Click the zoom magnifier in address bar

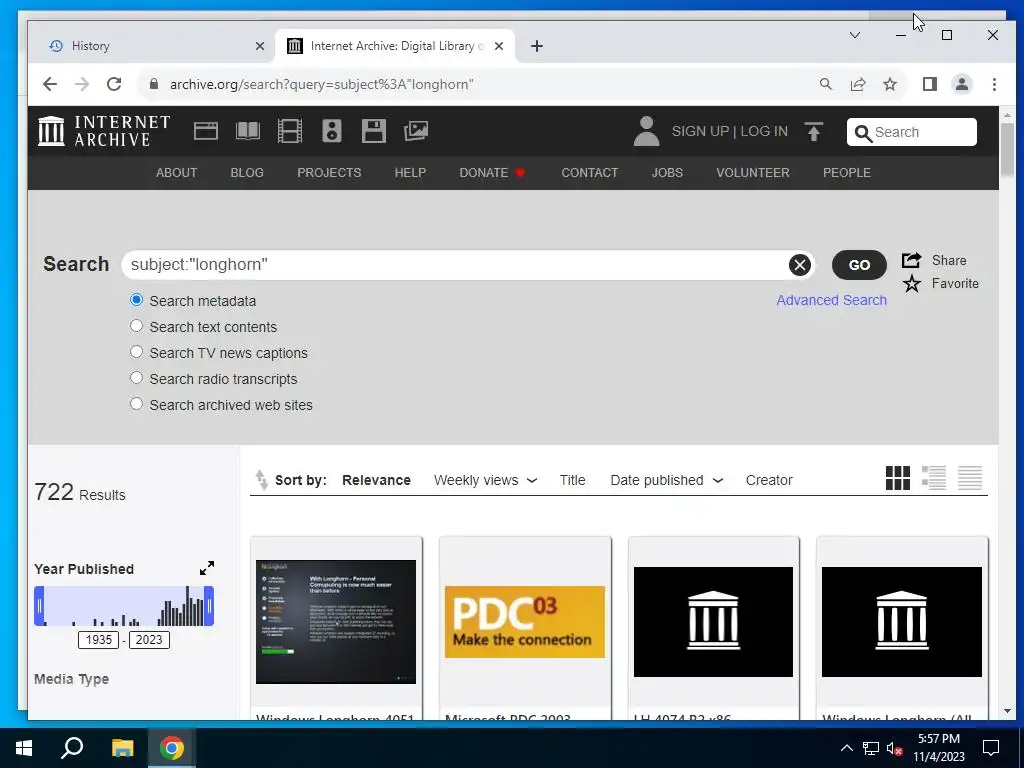(x=825, y=84)
